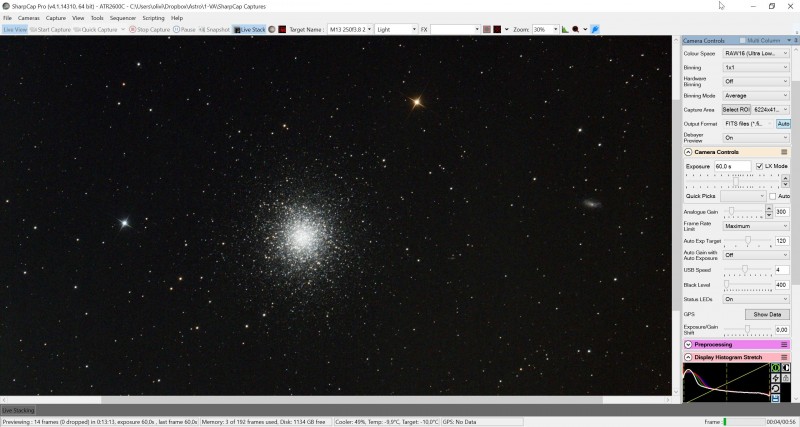Open the Scripting menu
This screenshot has width=800, height=427.
(153, 18)
